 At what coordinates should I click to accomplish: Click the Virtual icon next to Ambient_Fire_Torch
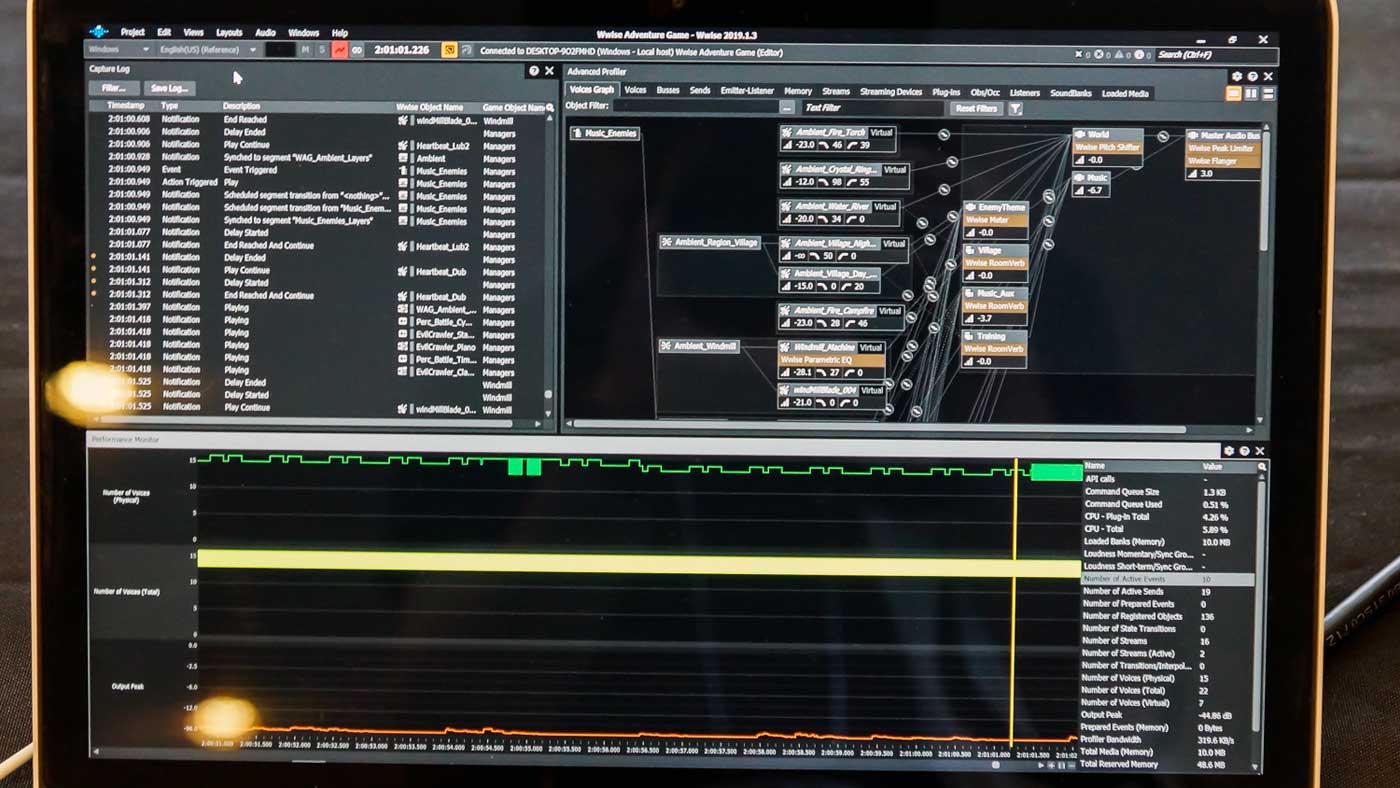pyautogui.click(x=881, y=132)
